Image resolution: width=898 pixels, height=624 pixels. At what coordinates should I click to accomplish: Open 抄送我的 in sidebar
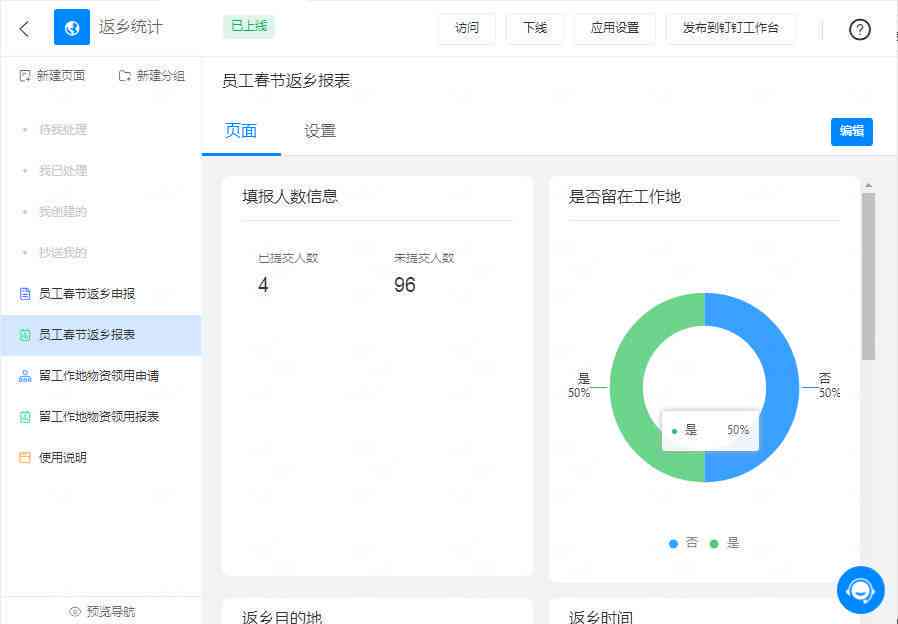click(63, 252)
